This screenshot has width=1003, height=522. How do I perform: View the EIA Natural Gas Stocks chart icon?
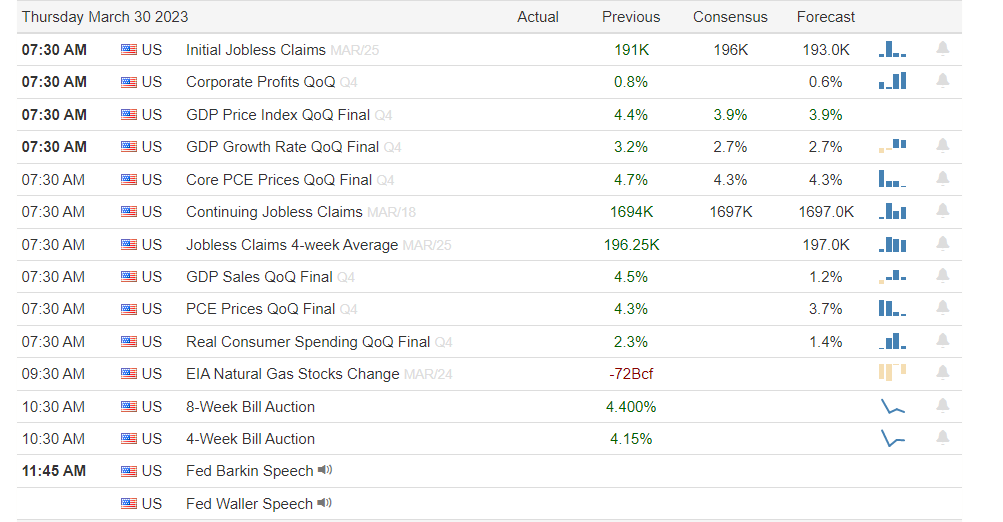[x=892, y=373]
